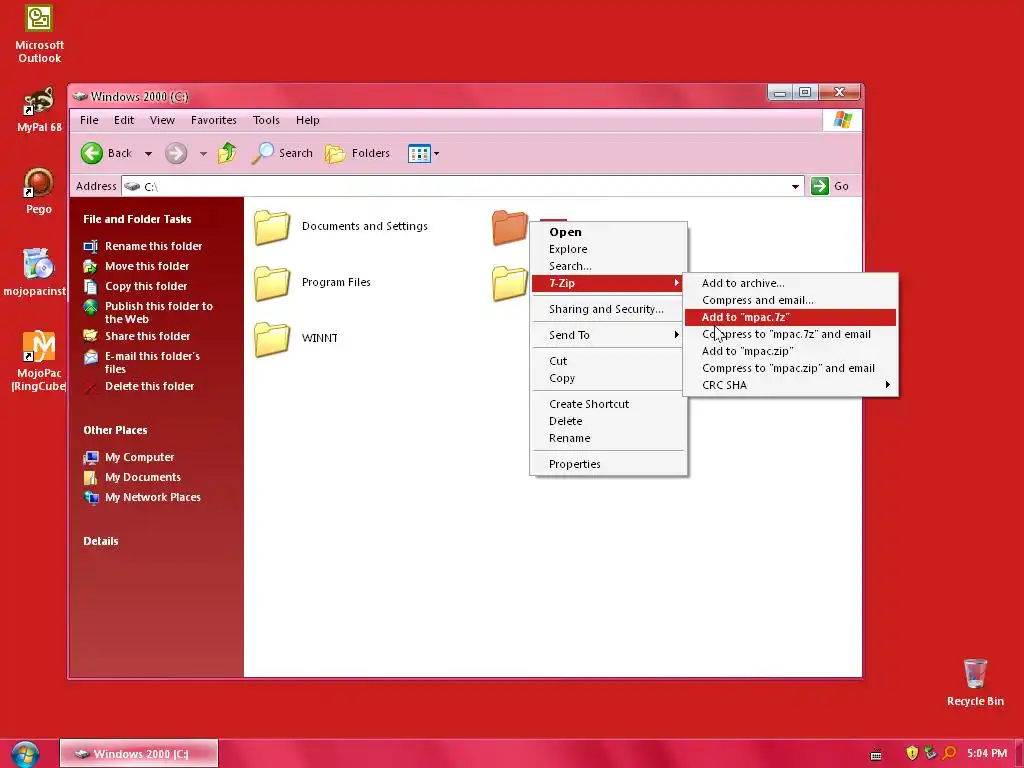Launch MojoPac RingCube desktop shortcut
The width and height of the screenshot is (1024, 768).
click(39, 361)
